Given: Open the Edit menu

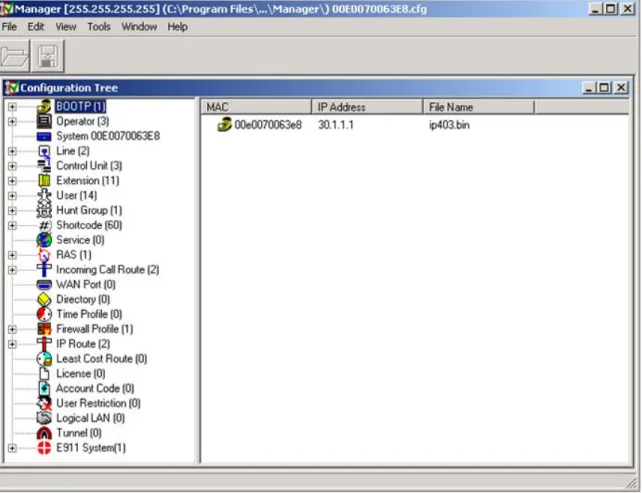Looking at the screenshot, I should point(36,27).
